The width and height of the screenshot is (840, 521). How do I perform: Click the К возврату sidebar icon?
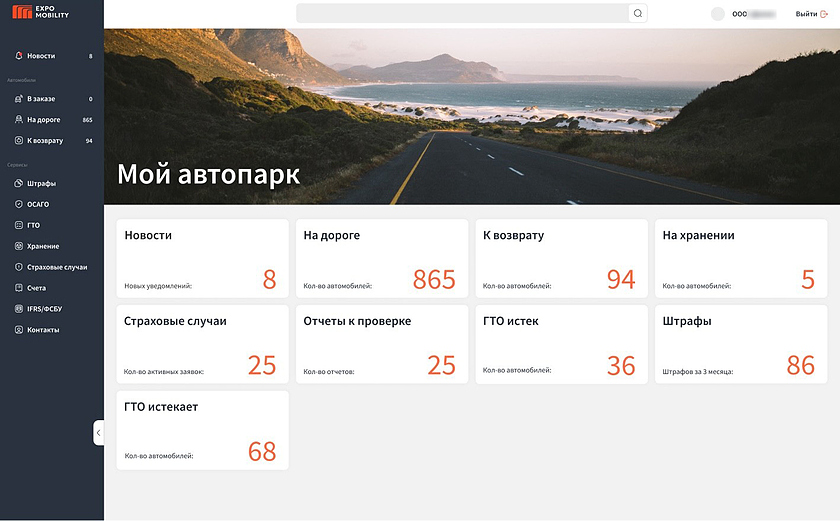[18, 141]
